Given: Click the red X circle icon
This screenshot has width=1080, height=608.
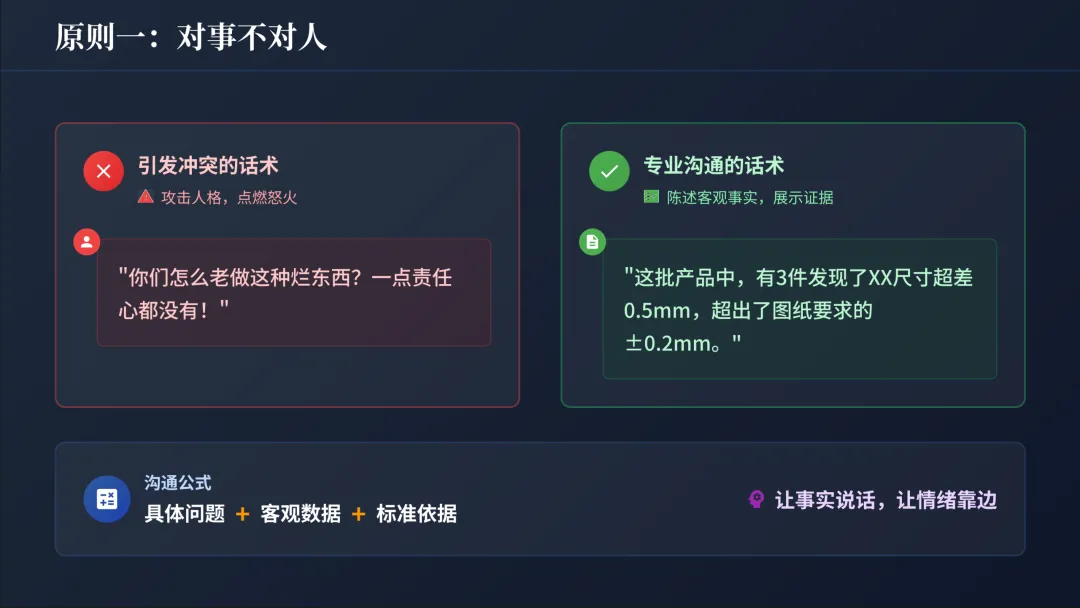Looking at the screenshot, I should tap(103, 171).
